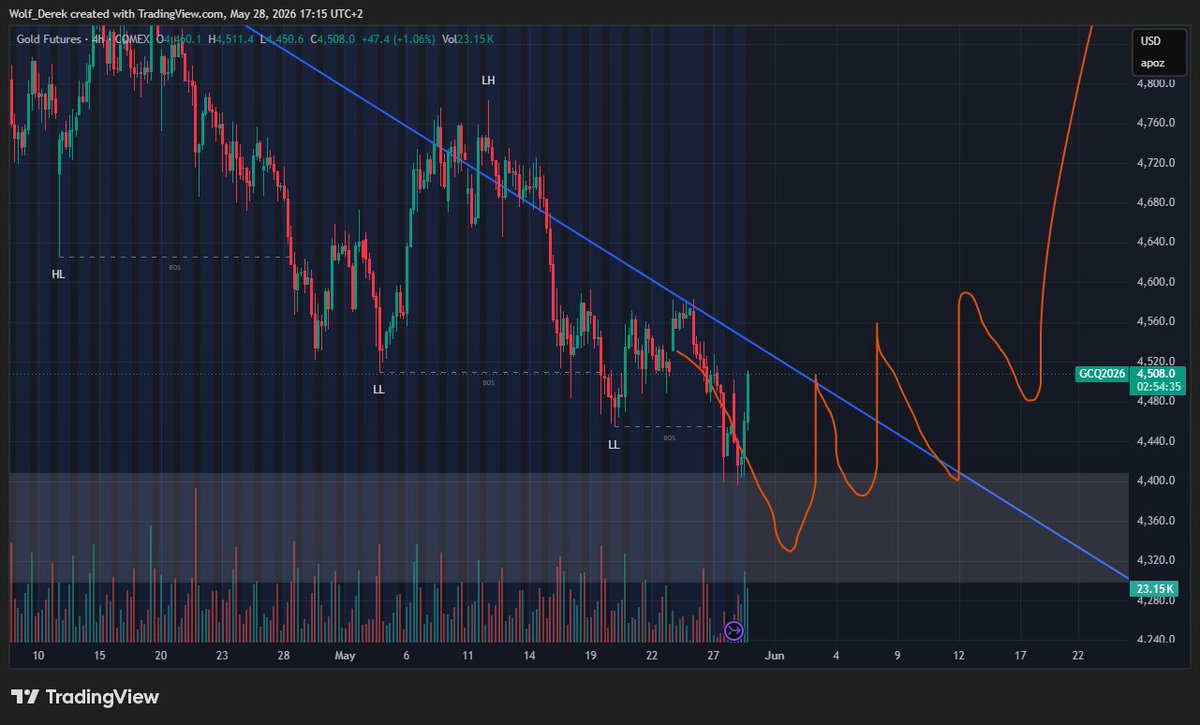Click the LL label near May 6
This screenshot has height=725, width=1200.
click(x=379, y=390)
